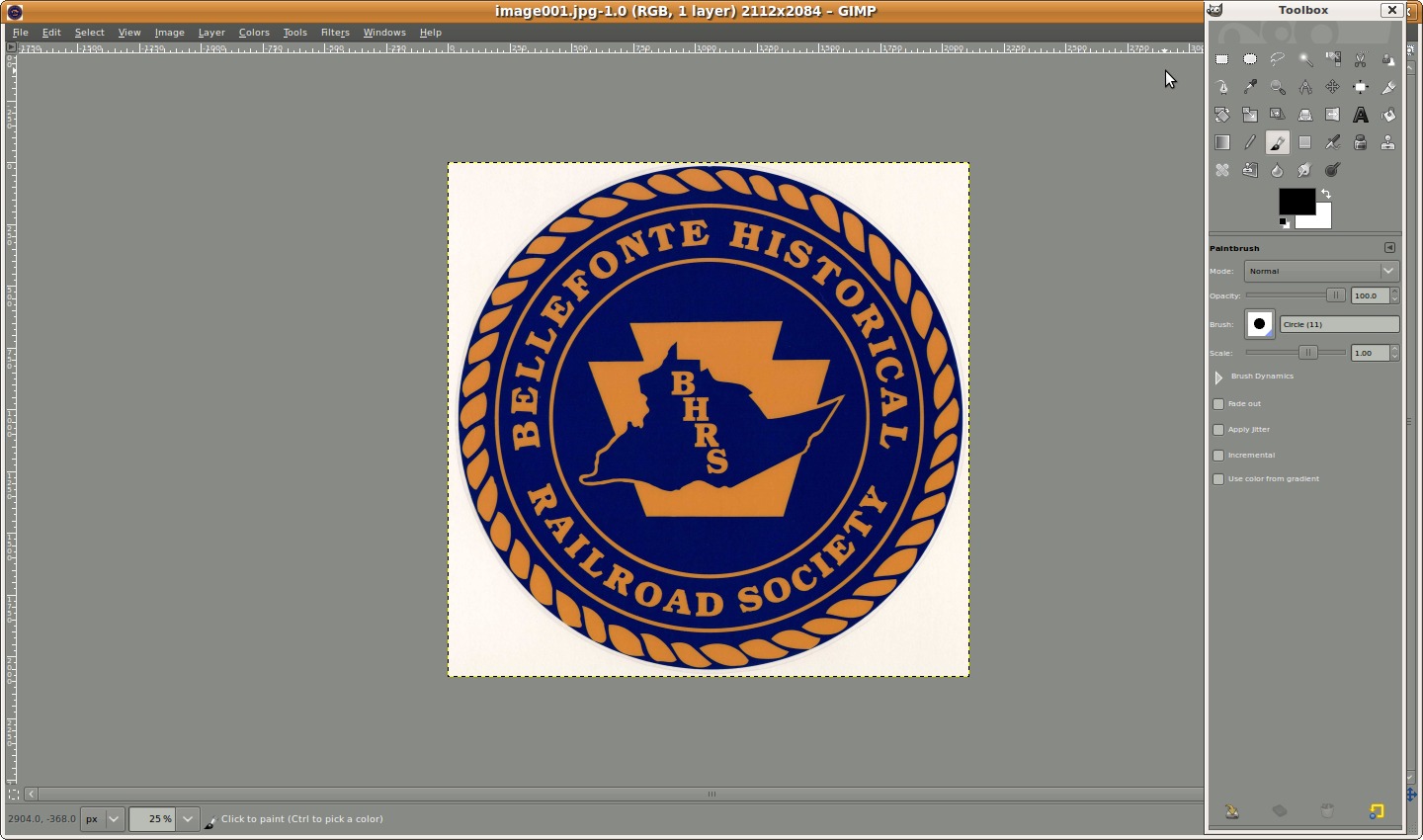Open the canvas navigation preview icon

pos(1411,795)
